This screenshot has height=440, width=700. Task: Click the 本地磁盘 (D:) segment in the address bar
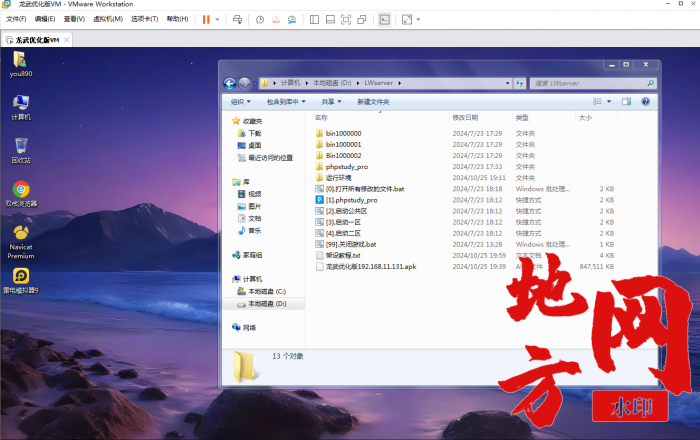pyautogui.click(x=332, y=83)
